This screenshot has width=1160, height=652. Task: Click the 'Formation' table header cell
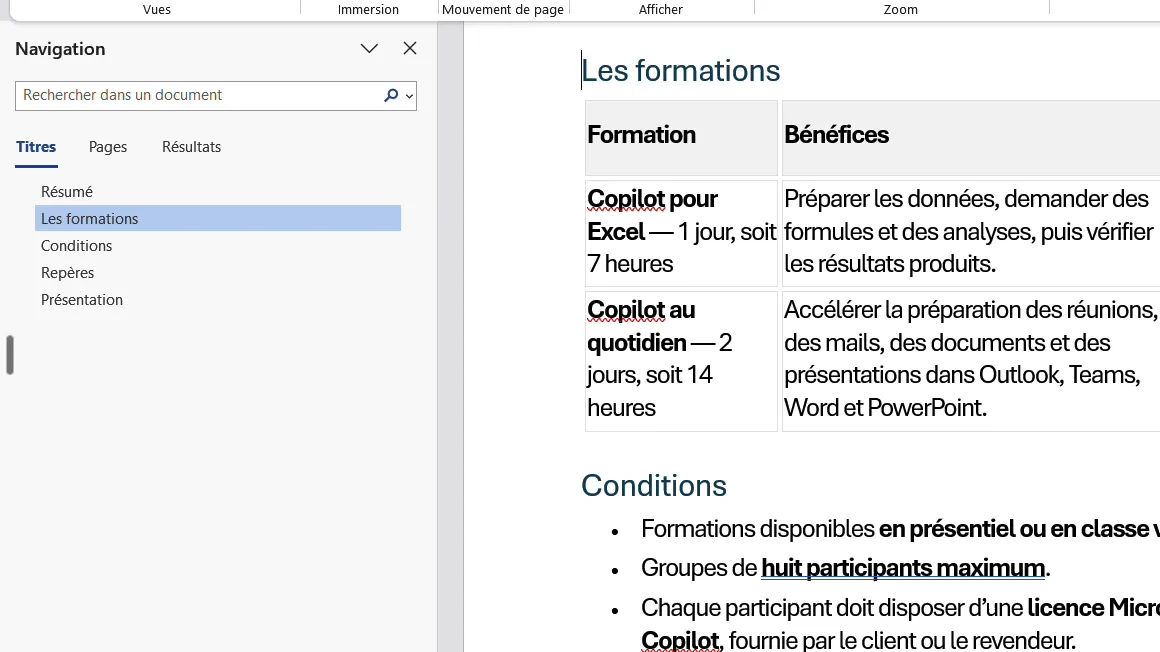coord(681,138)
